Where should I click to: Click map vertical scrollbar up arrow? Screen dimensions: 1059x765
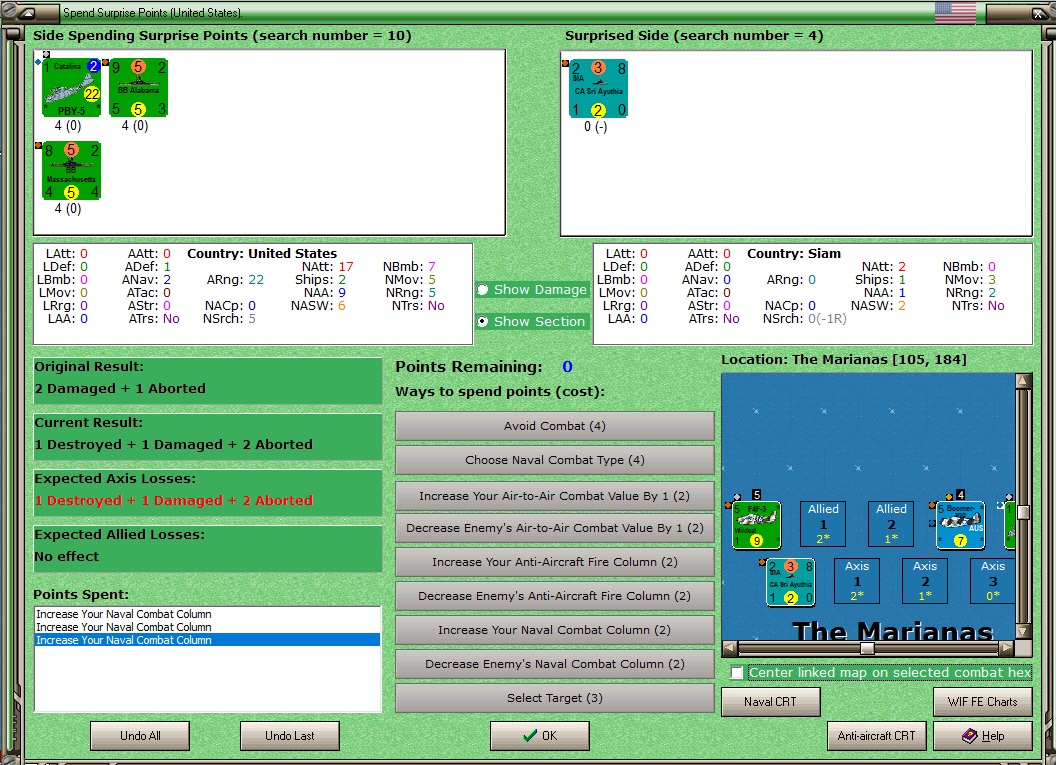[1023, 381]
